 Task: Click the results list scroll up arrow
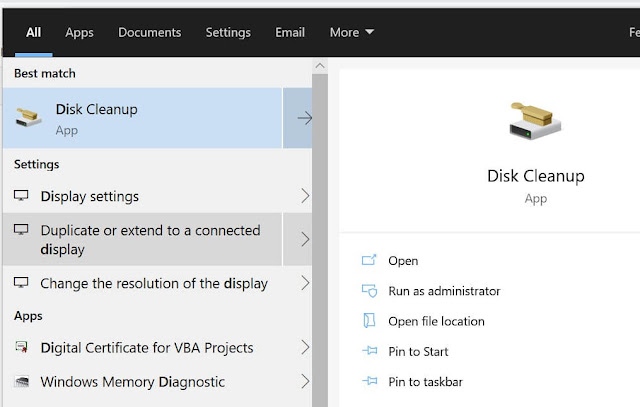320,66
